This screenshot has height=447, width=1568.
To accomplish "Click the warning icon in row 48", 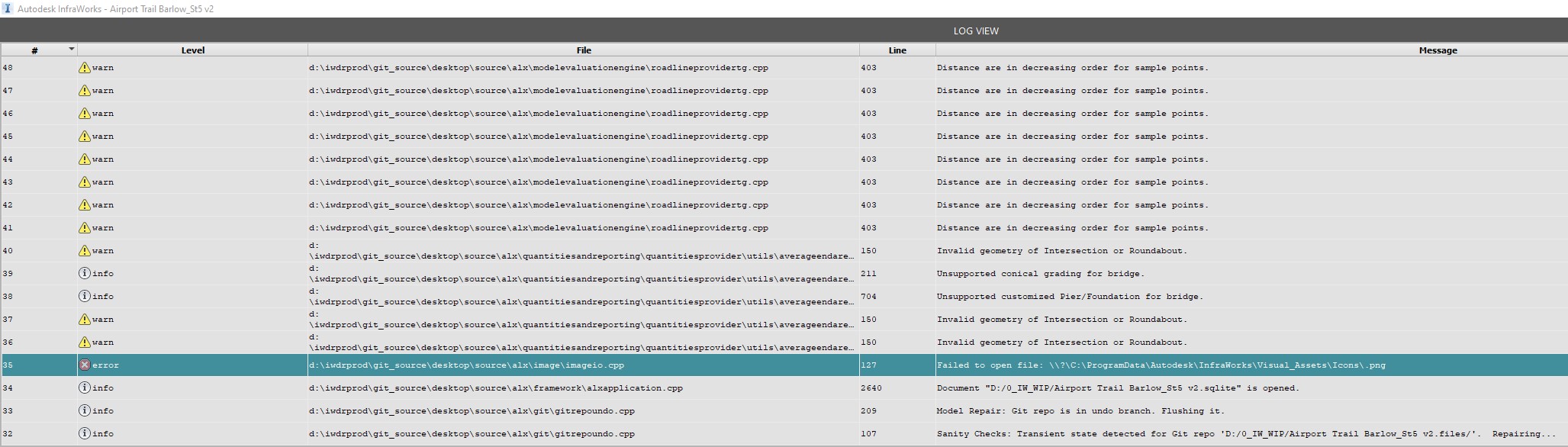I will coord(85,67).
